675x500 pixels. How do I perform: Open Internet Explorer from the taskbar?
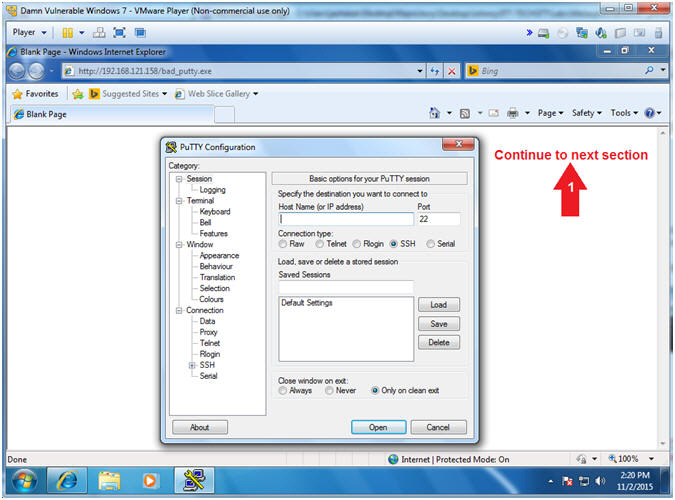tap(67, 481)
